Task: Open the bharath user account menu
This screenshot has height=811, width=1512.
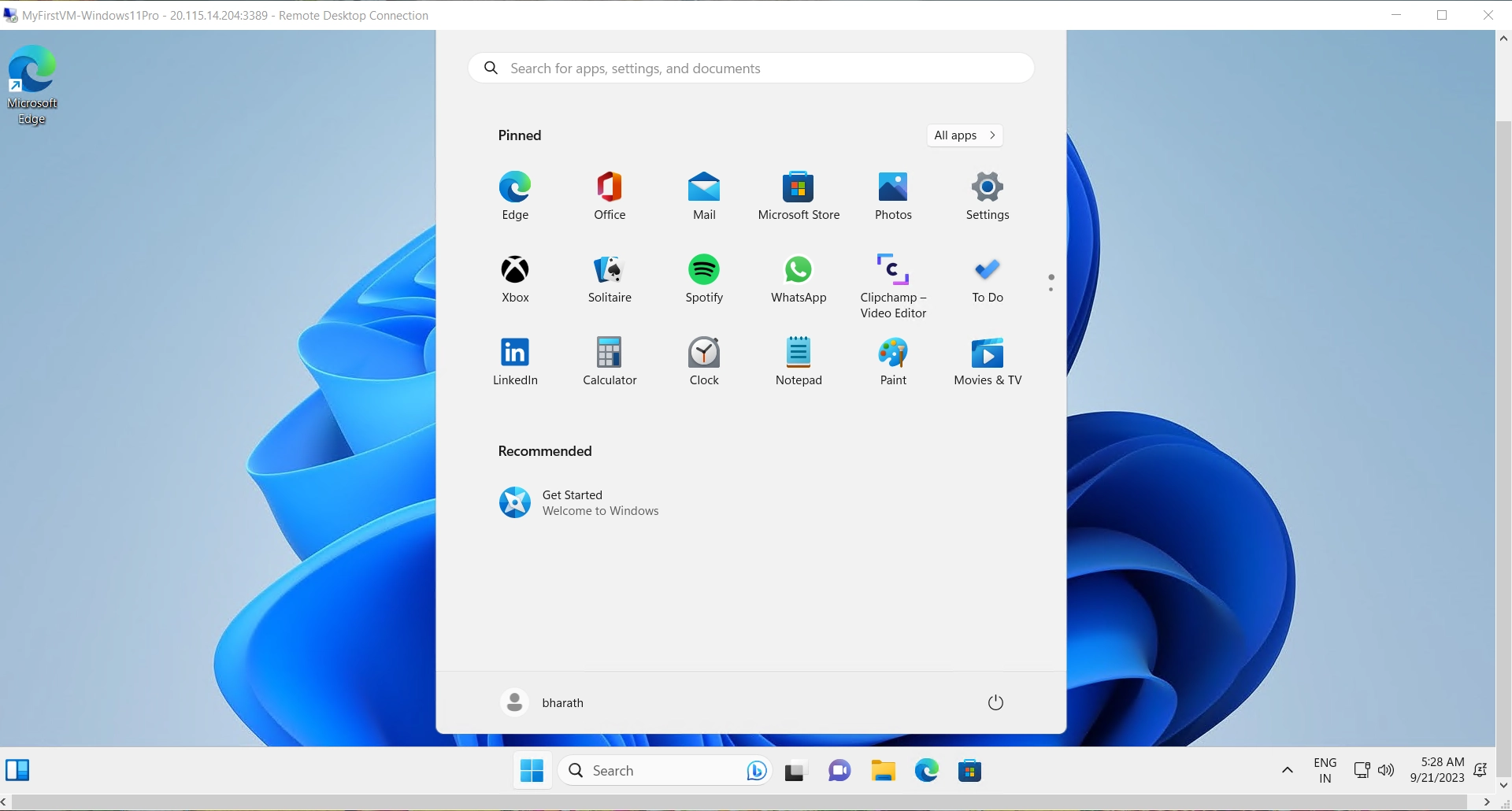Action: 543,702
